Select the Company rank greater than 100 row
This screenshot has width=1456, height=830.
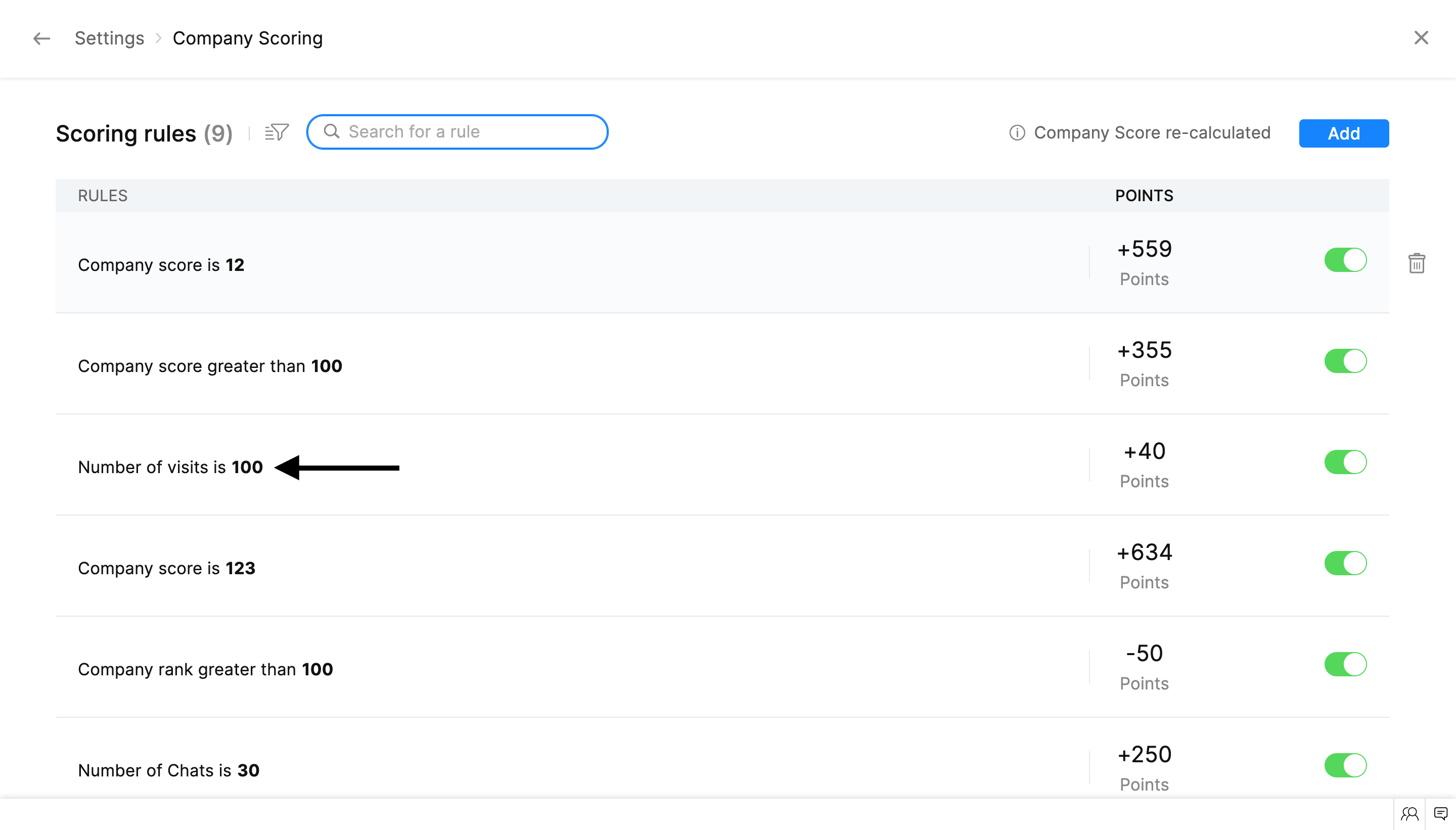tap(205, 669)
